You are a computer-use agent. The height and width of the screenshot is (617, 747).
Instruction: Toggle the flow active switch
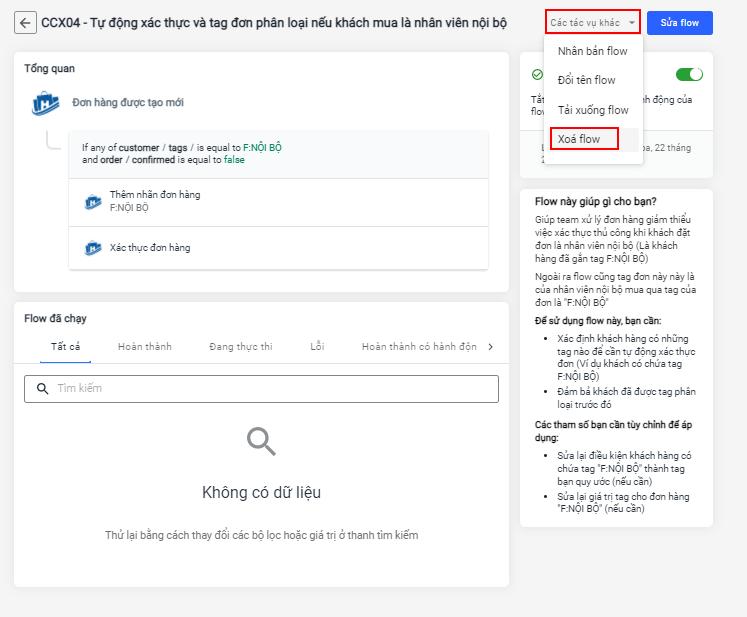(689, 74)
